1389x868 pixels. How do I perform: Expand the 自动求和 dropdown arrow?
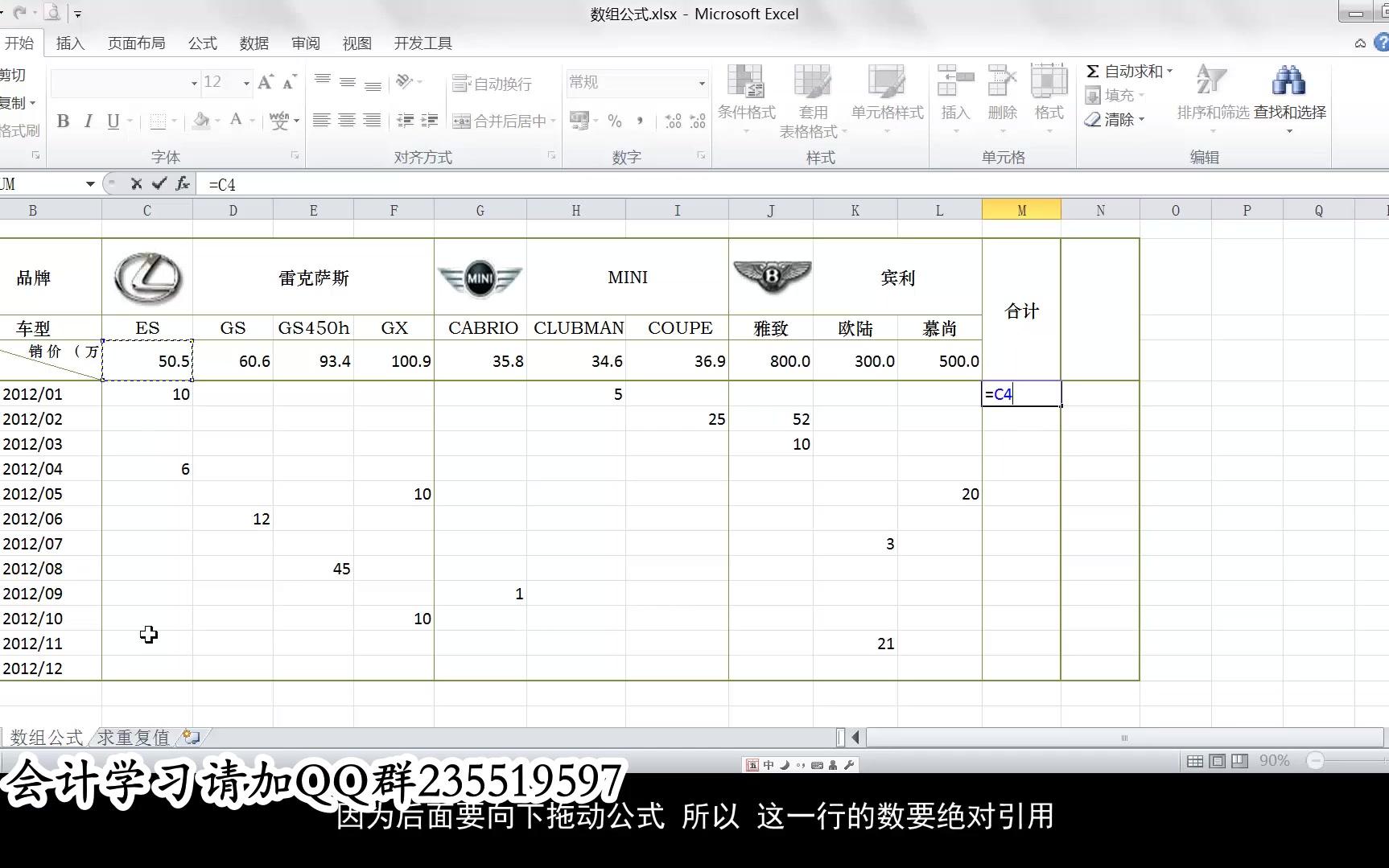(x=1170, y=72)
